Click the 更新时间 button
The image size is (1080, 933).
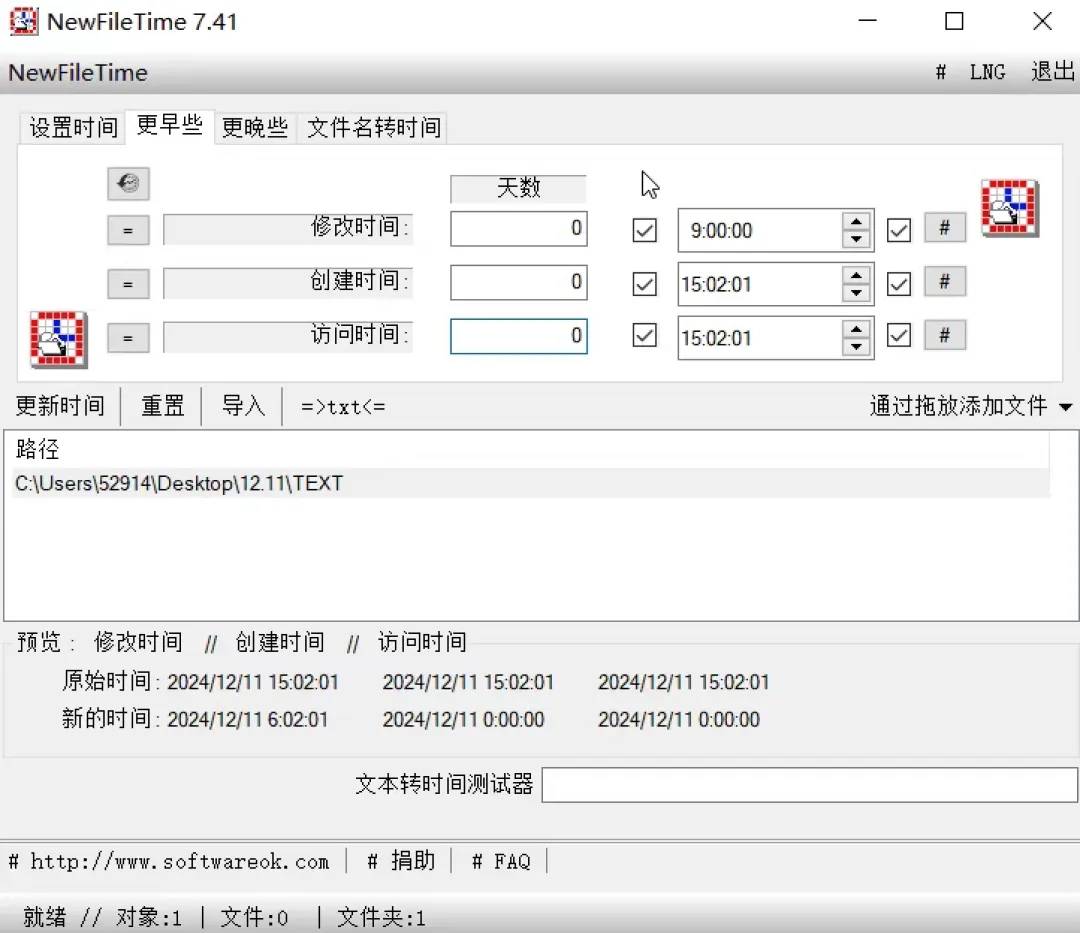point(61,406)
